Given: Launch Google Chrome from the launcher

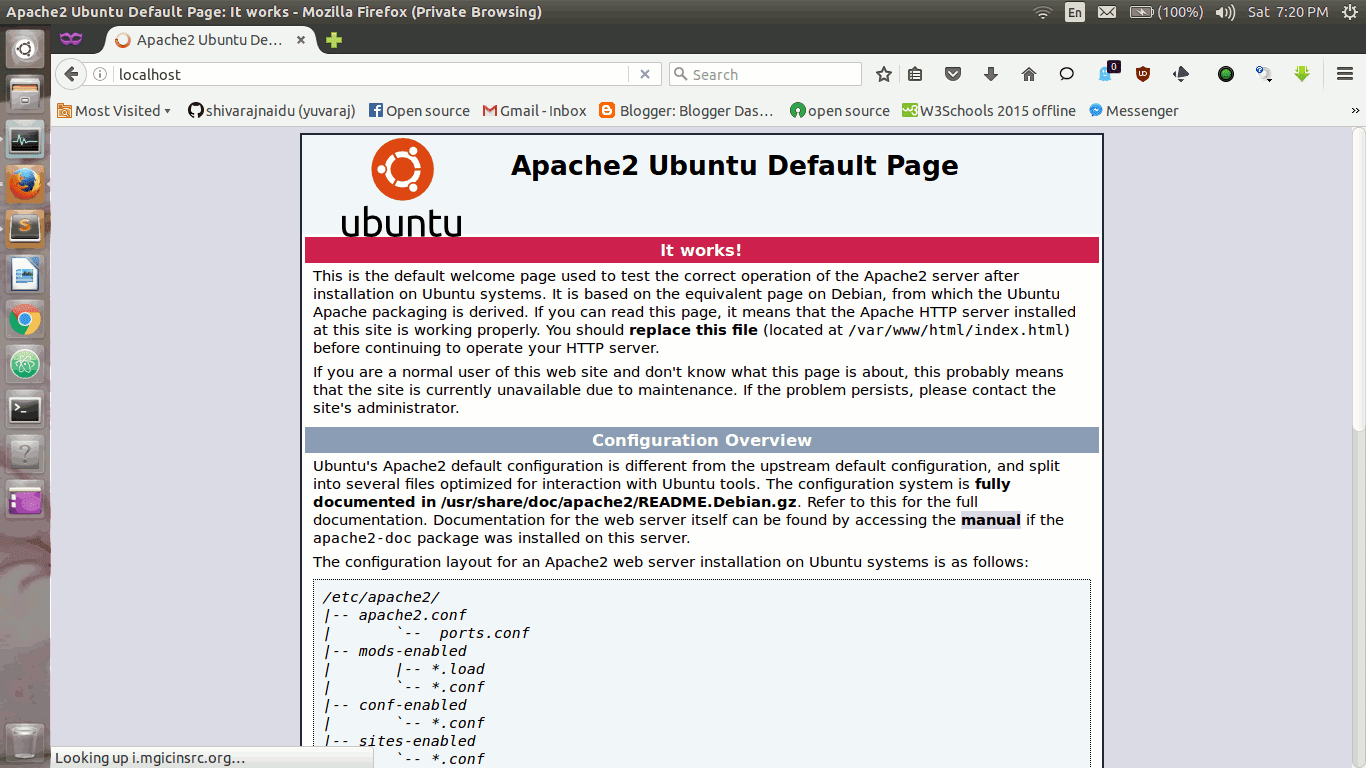Looking at the screenshot, I should pyautogui.click(x=25, y=320).
